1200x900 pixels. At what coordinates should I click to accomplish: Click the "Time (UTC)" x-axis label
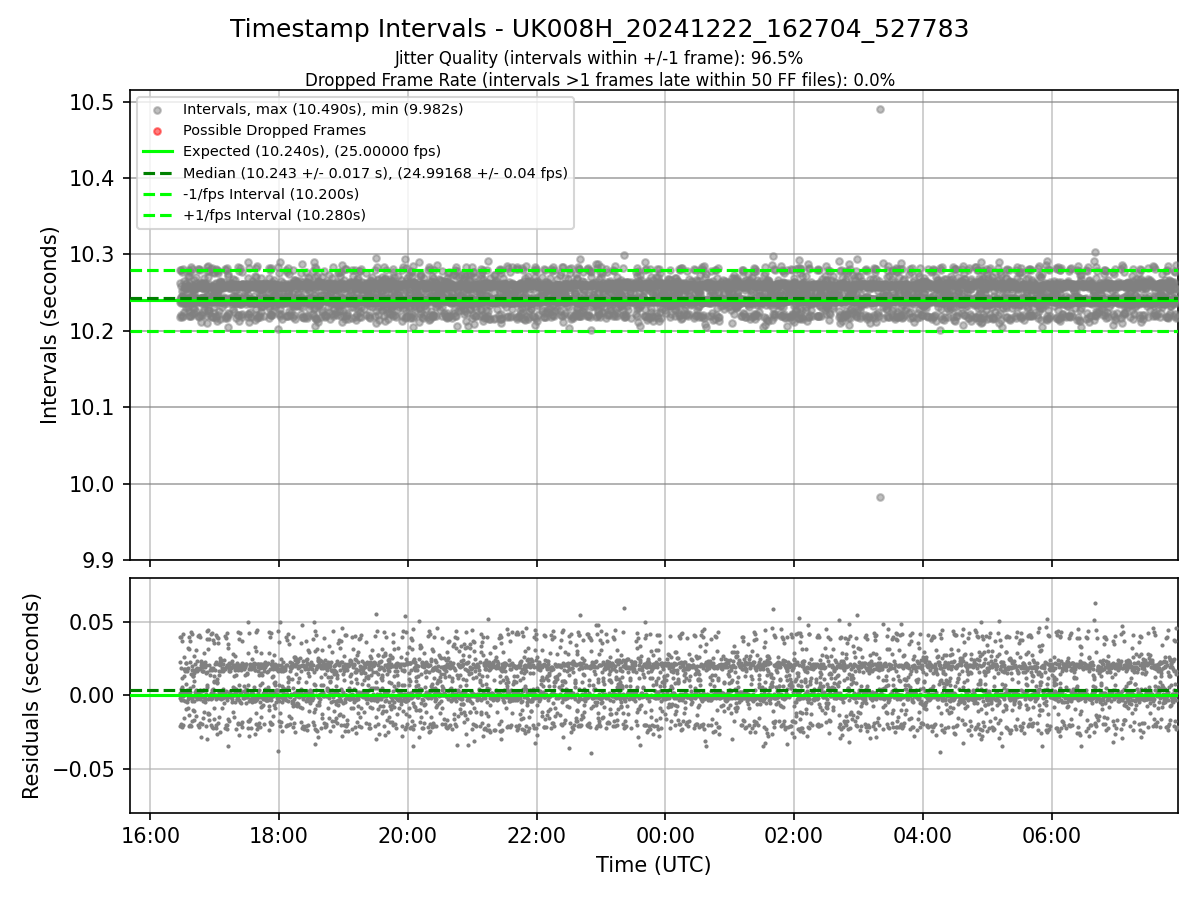[653, 865]
